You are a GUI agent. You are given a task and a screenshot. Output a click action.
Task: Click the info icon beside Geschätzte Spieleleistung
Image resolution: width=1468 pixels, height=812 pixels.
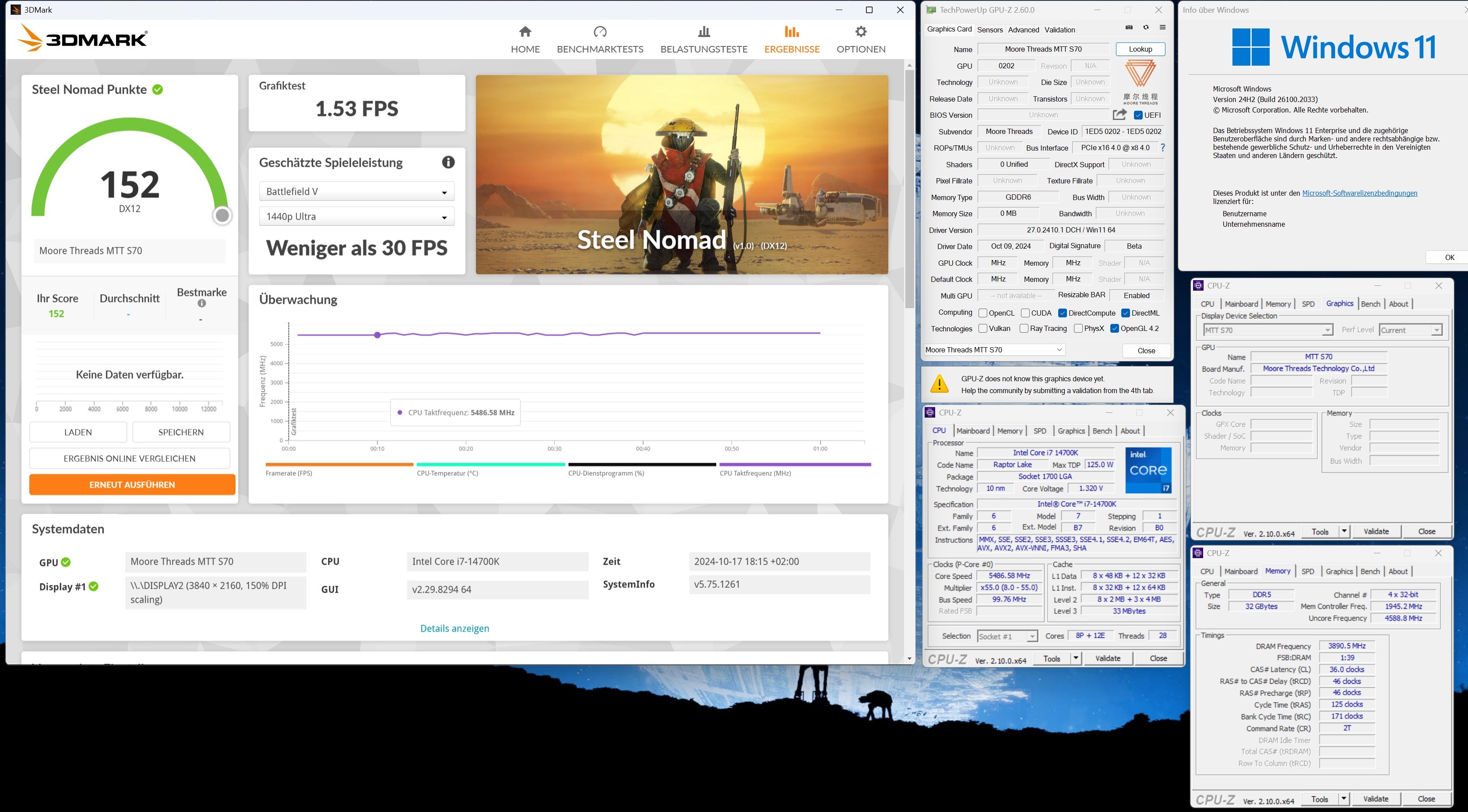click(448, 162)
